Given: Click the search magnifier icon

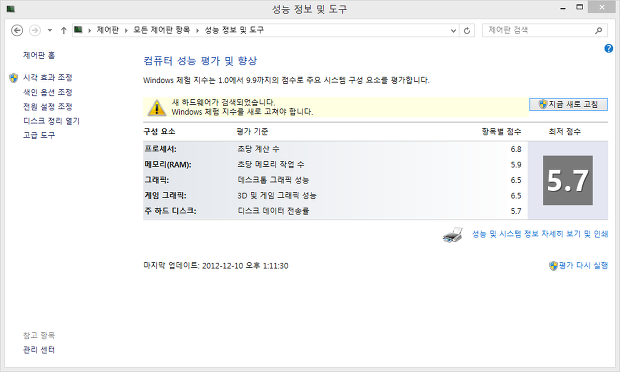Looking at the screenshot, I should click(x=599, y=30).
